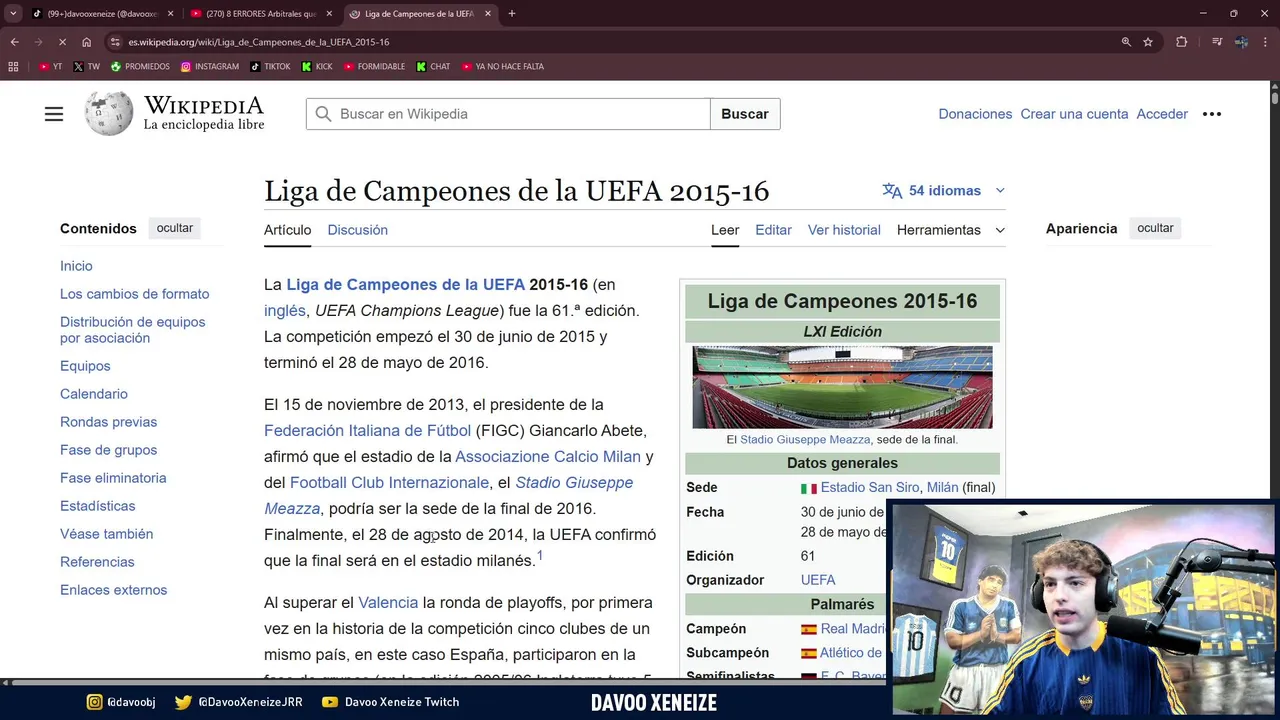Open the browser extensions menu

1182,42
